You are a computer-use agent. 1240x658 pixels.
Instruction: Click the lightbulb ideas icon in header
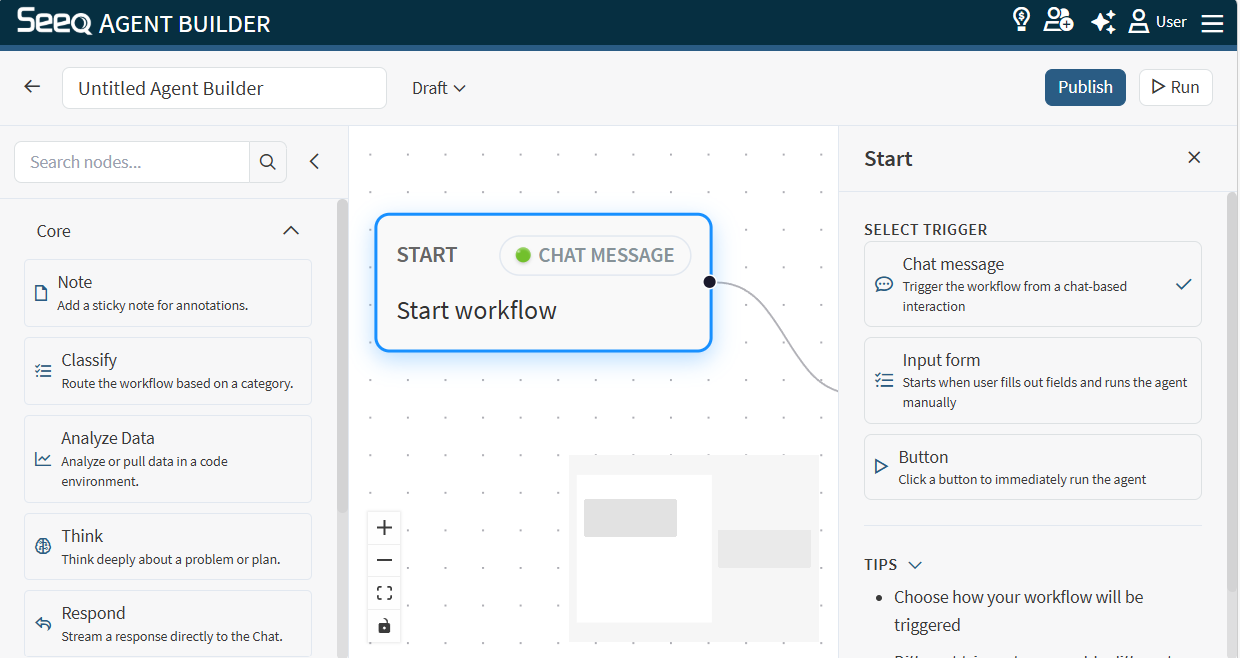(1021, 20)
